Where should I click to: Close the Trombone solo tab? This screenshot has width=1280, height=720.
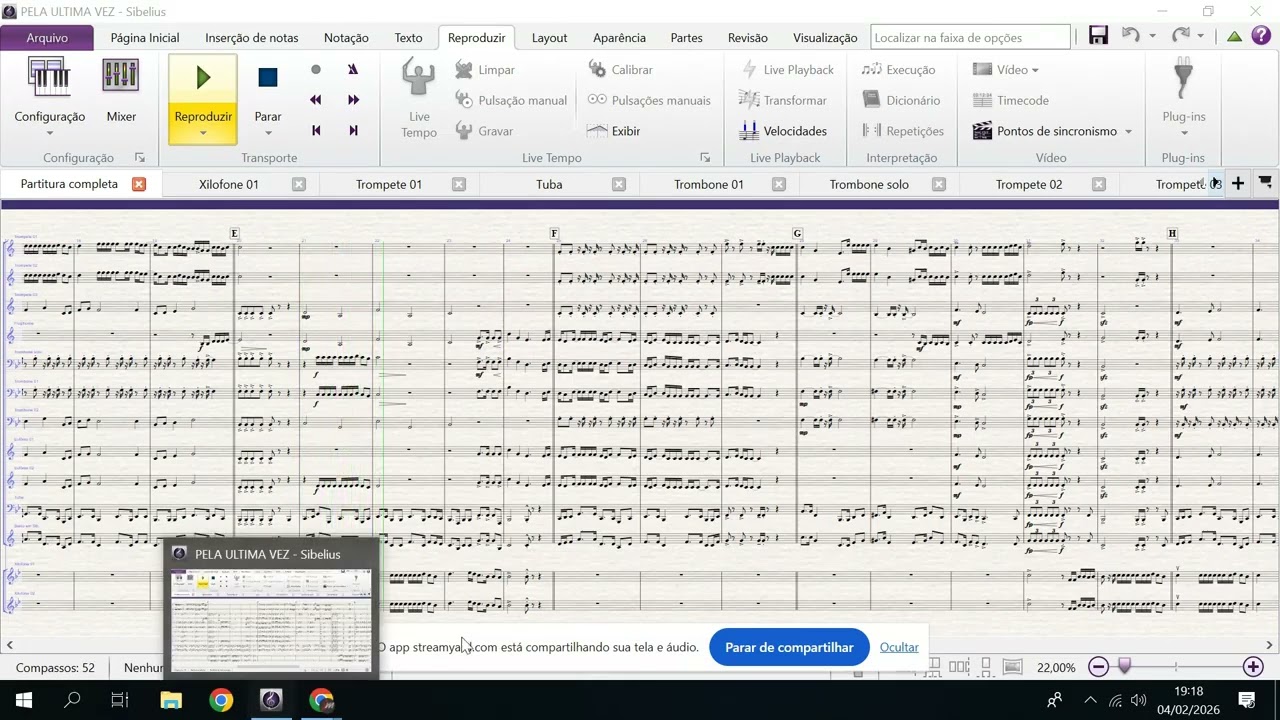939,184
